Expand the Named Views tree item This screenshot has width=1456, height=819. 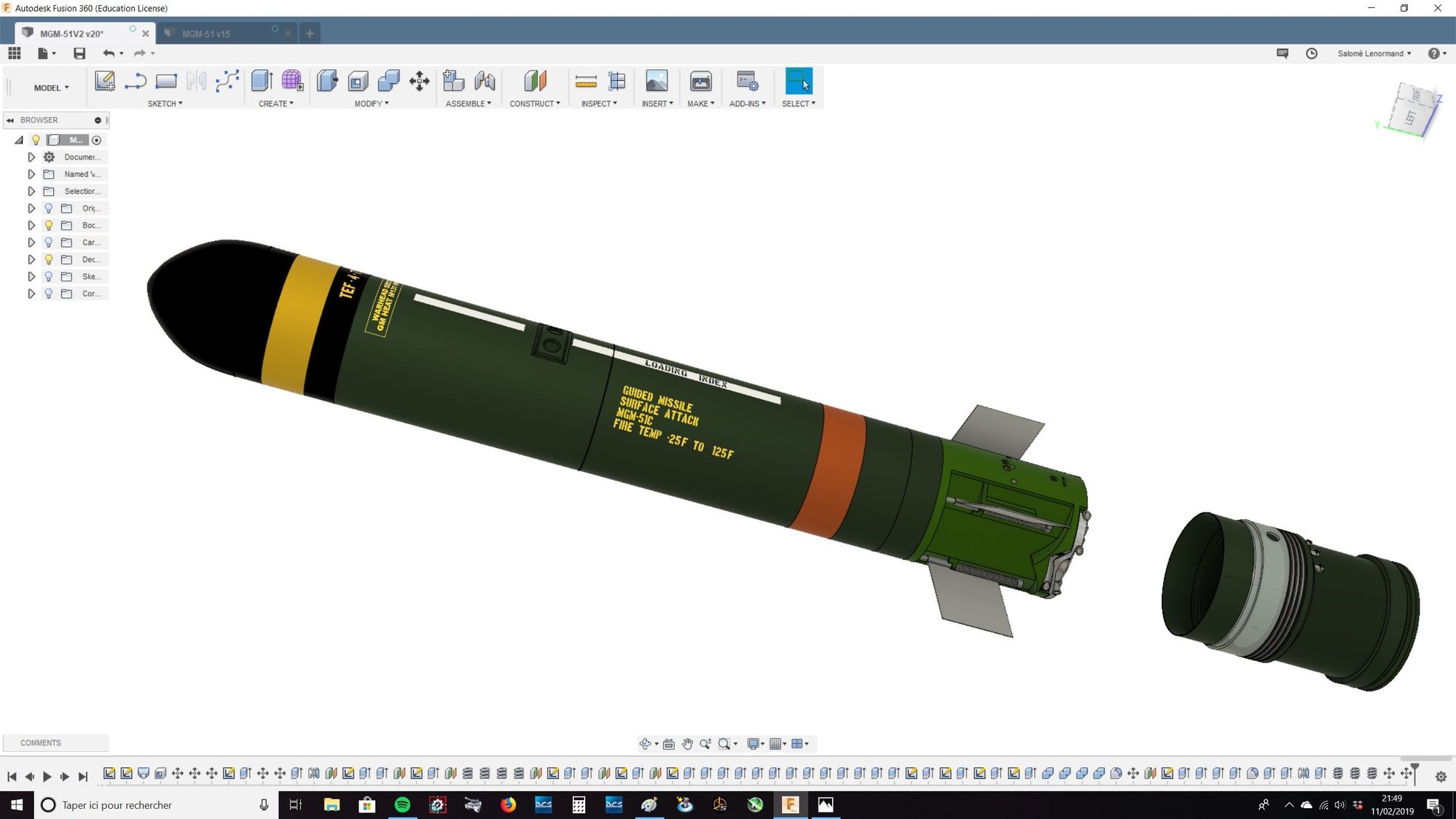click(x=31, y=173)
